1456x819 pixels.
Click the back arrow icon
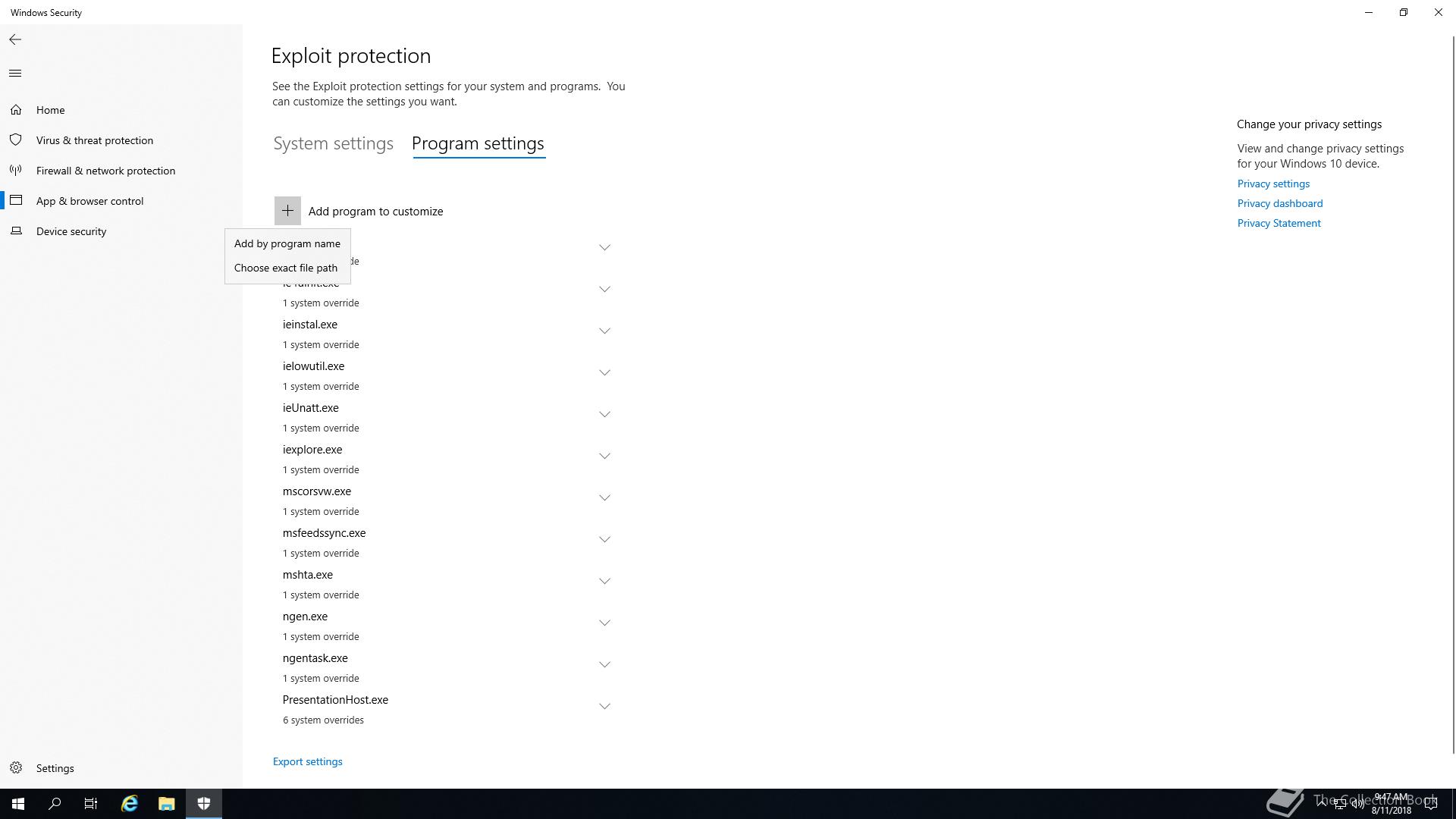(15, 39)
